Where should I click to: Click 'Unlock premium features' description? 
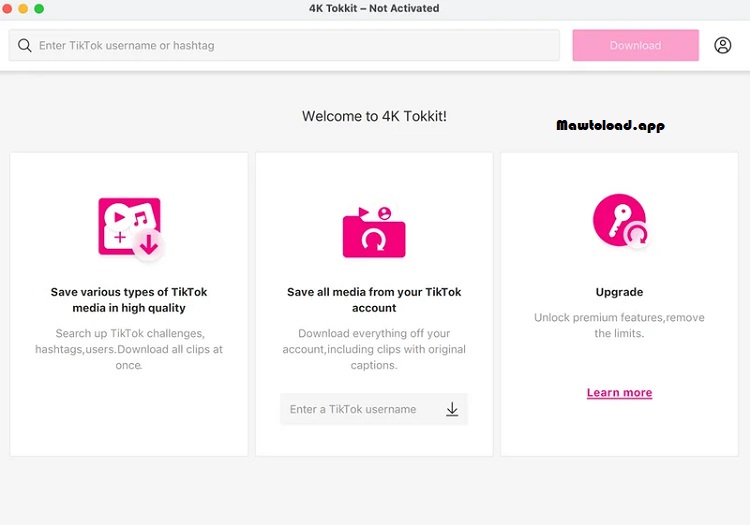pyautogui.click(x=619, y=325)
